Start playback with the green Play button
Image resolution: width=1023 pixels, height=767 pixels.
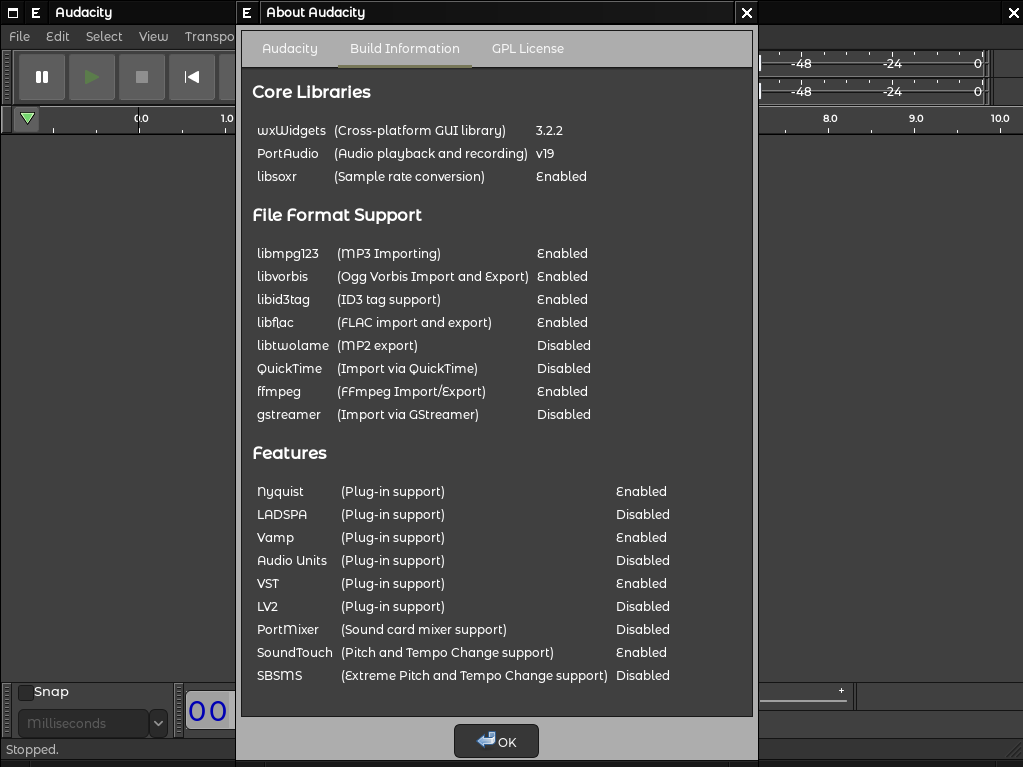point(92,77)
